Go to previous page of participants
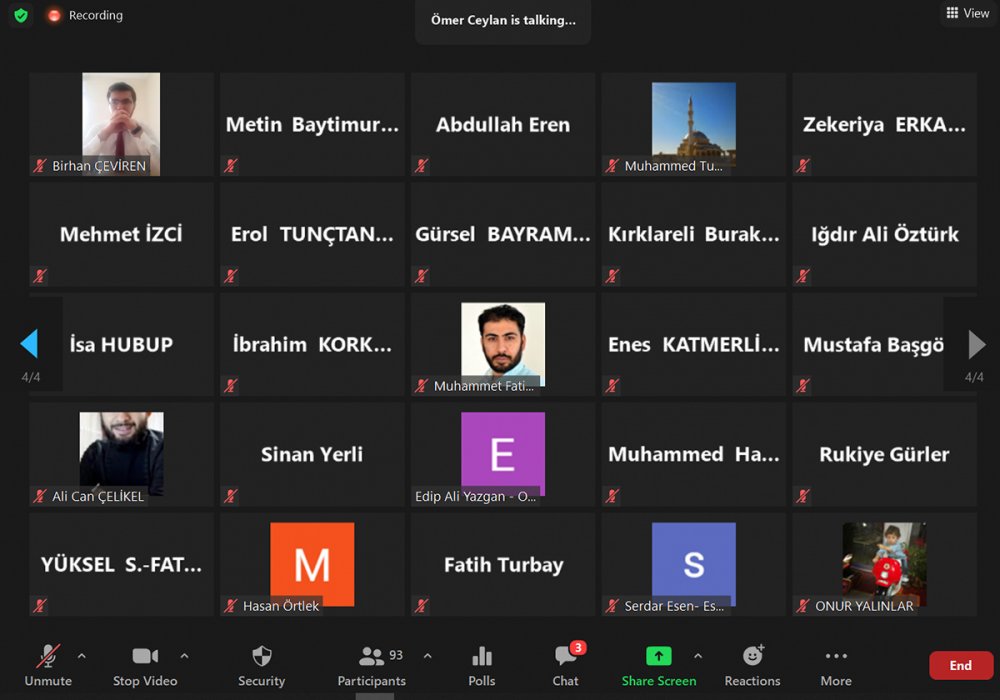Viewport: 1000px width, 700px height. pyautogui.click(x=29, y=344)
